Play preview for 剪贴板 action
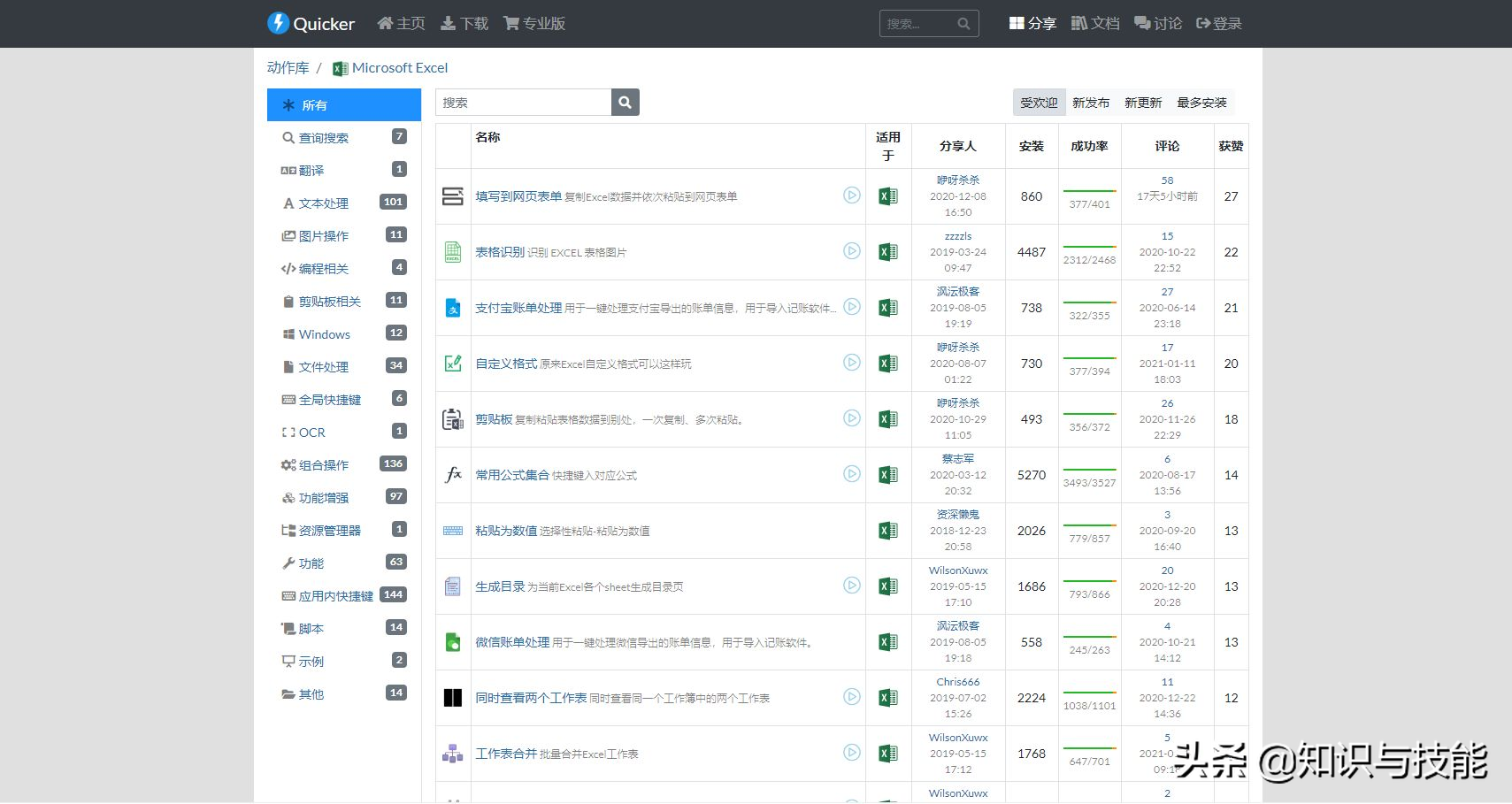 (852, 417)
